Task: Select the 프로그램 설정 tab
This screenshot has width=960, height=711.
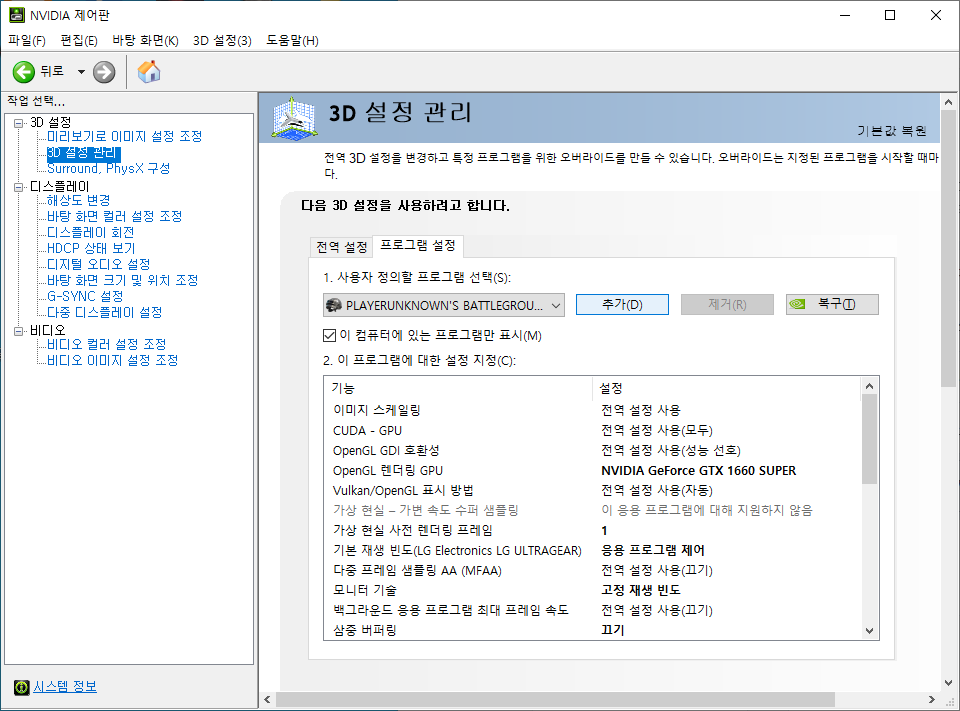Action: (418, 246)
